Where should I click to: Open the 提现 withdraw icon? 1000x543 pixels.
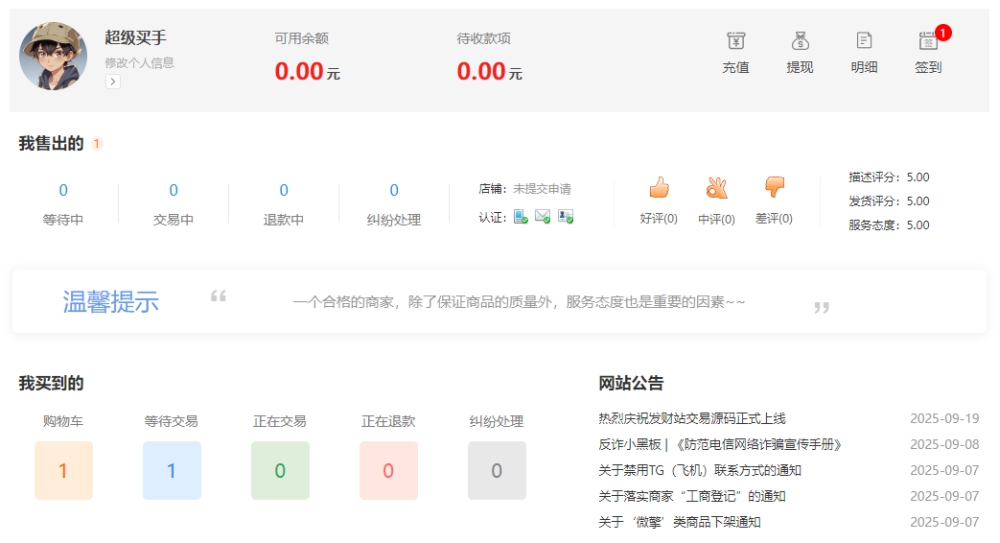tap(800, 41)
